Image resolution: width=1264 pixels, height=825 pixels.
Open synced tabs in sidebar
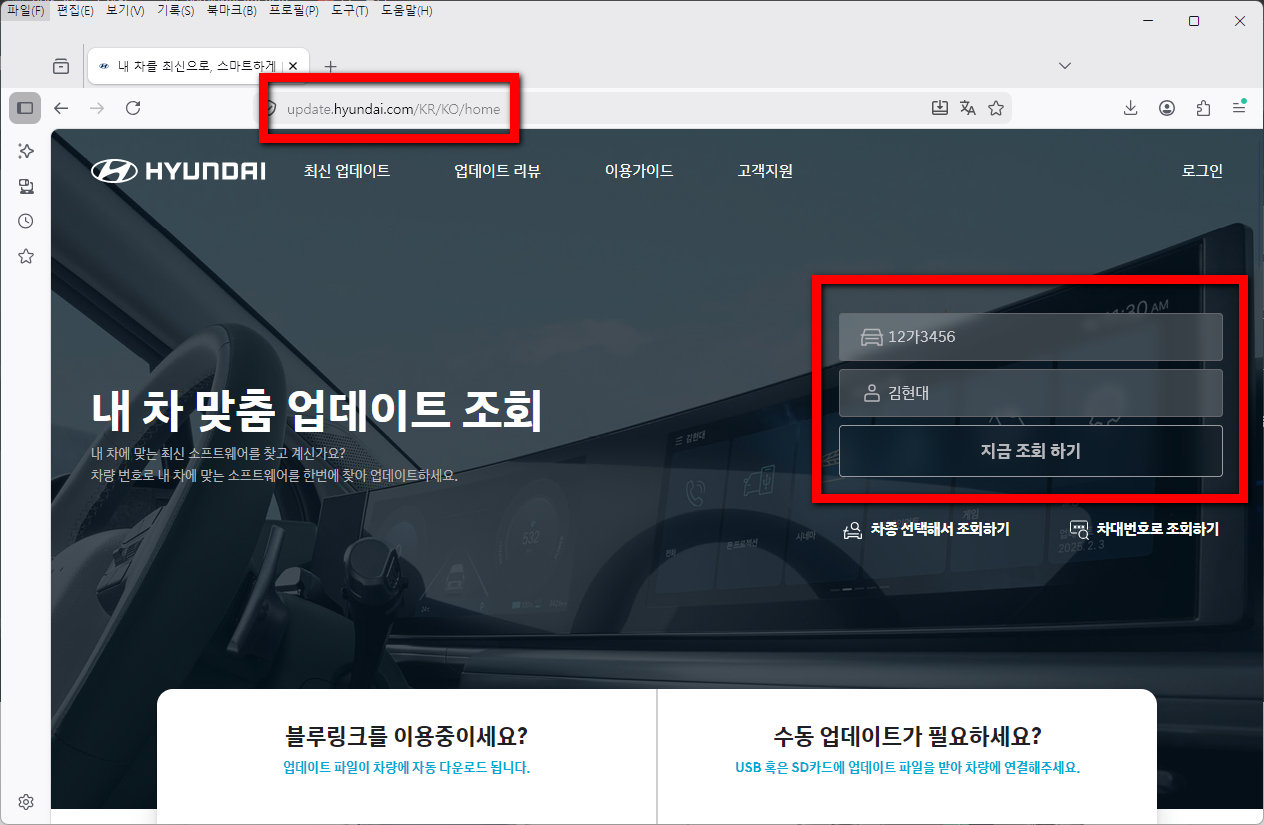tap(26, 186)
